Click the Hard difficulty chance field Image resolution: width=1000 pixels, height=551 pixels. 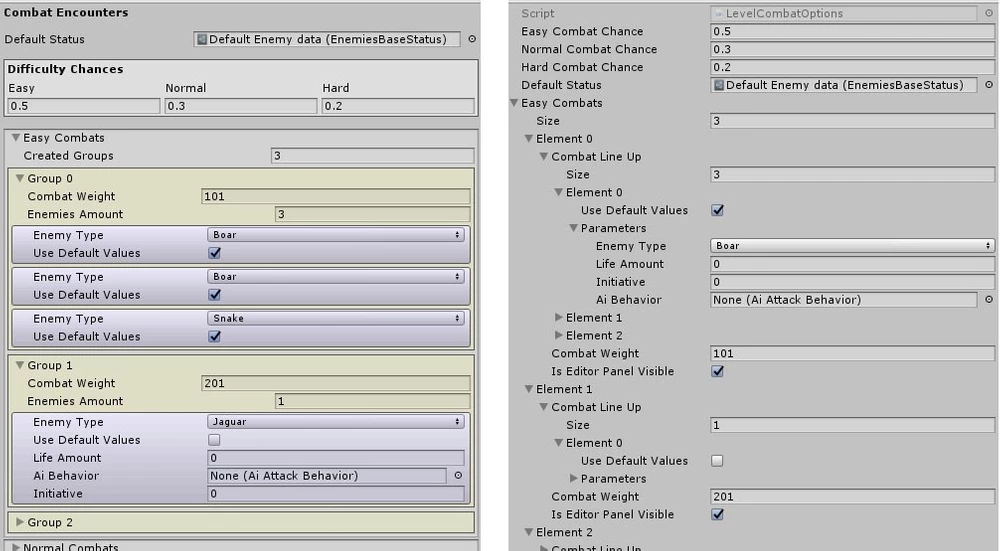(397, 106)
